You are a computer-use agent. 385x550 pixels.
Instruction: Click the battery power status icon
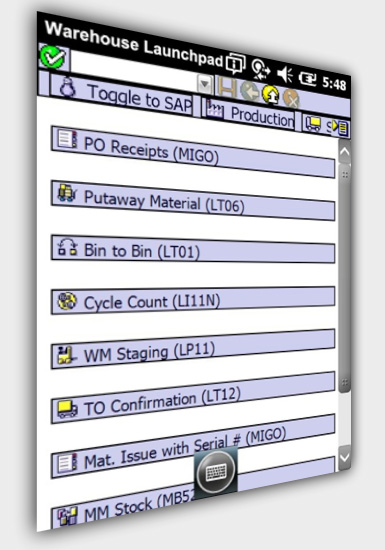[x=307, y=79]
